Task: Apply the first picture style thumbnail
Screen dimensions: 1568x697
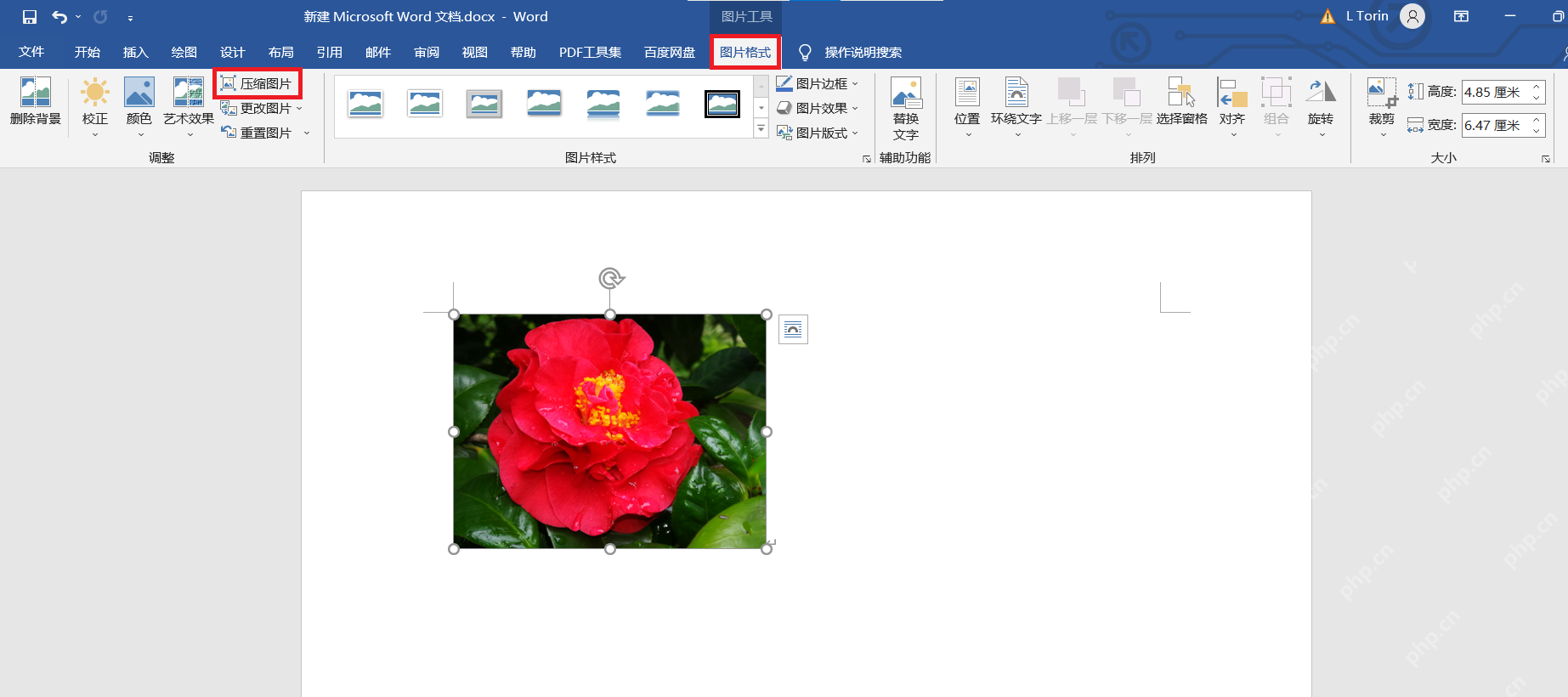Action: click(x=365, y=105)
